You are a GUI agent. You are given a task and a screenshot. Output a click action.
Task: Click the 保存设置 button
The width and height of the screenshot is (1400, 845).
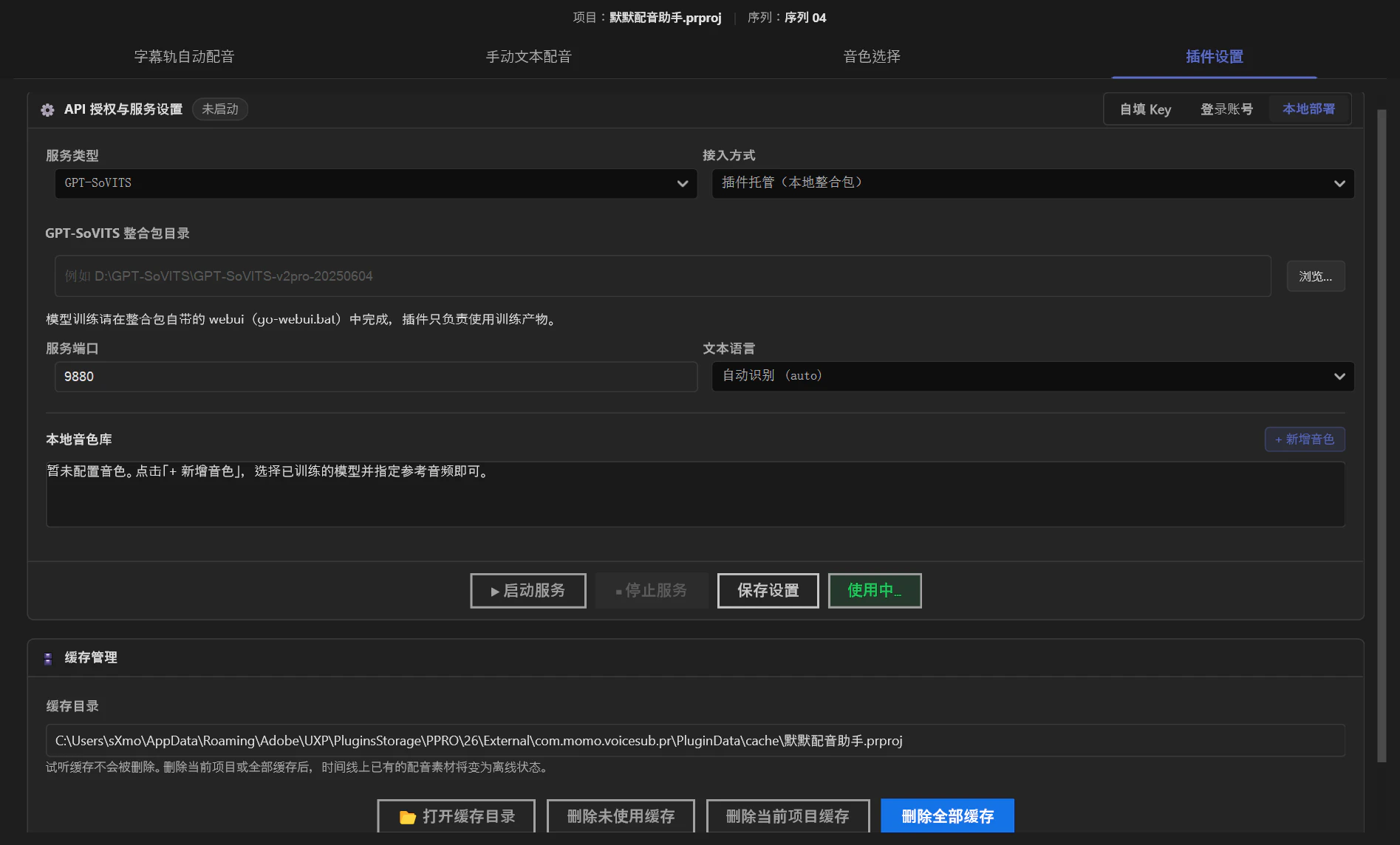click(x=768, y=591)
